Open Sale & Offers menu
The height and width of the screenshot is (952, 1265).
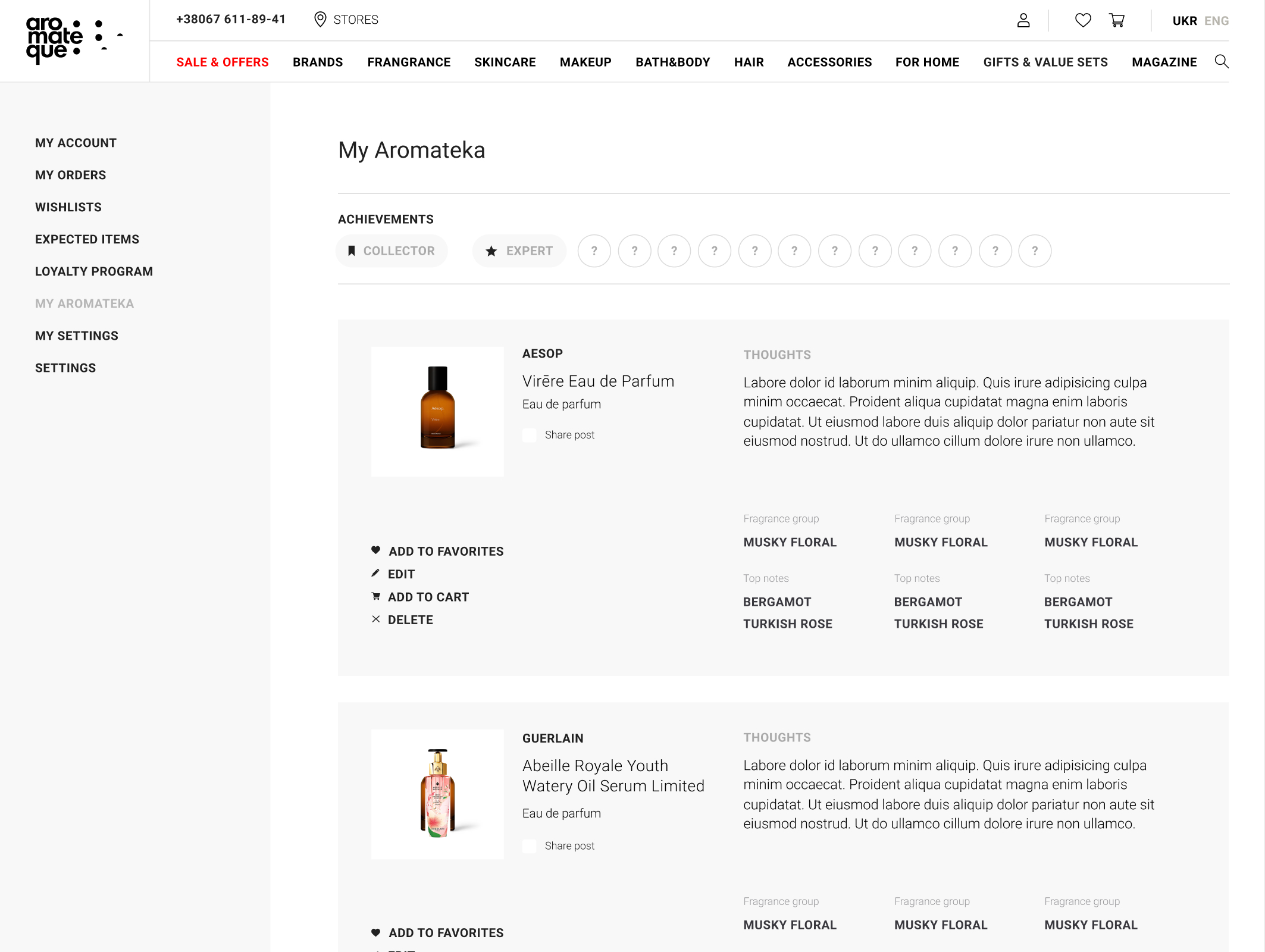tap(223, 62)
